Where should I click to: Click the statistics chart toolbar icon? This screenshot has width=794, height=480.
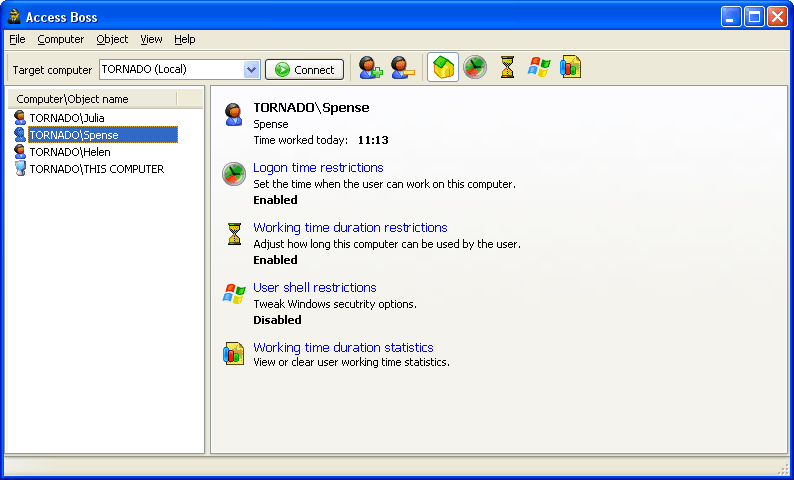[x=570, y=67]
